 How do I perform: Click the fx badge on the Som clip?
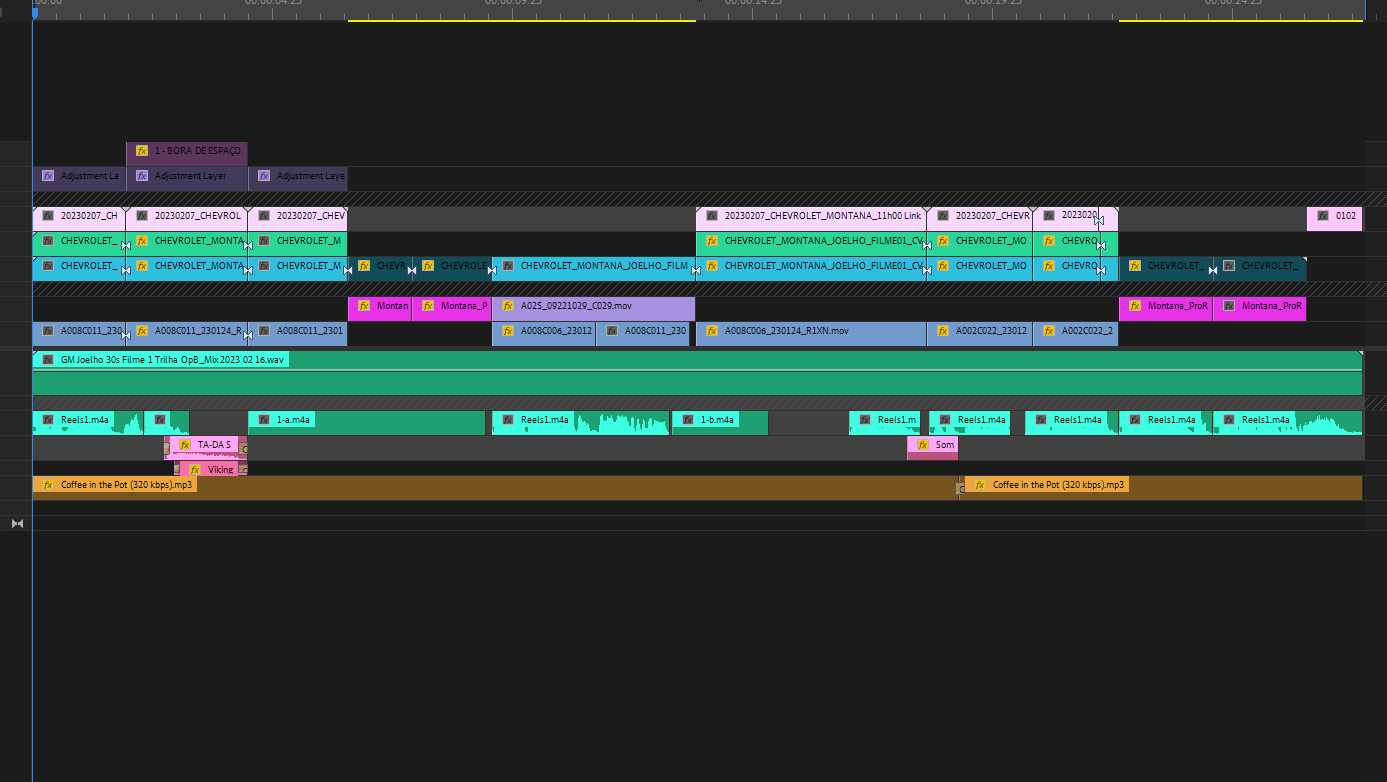coord(923,445)
